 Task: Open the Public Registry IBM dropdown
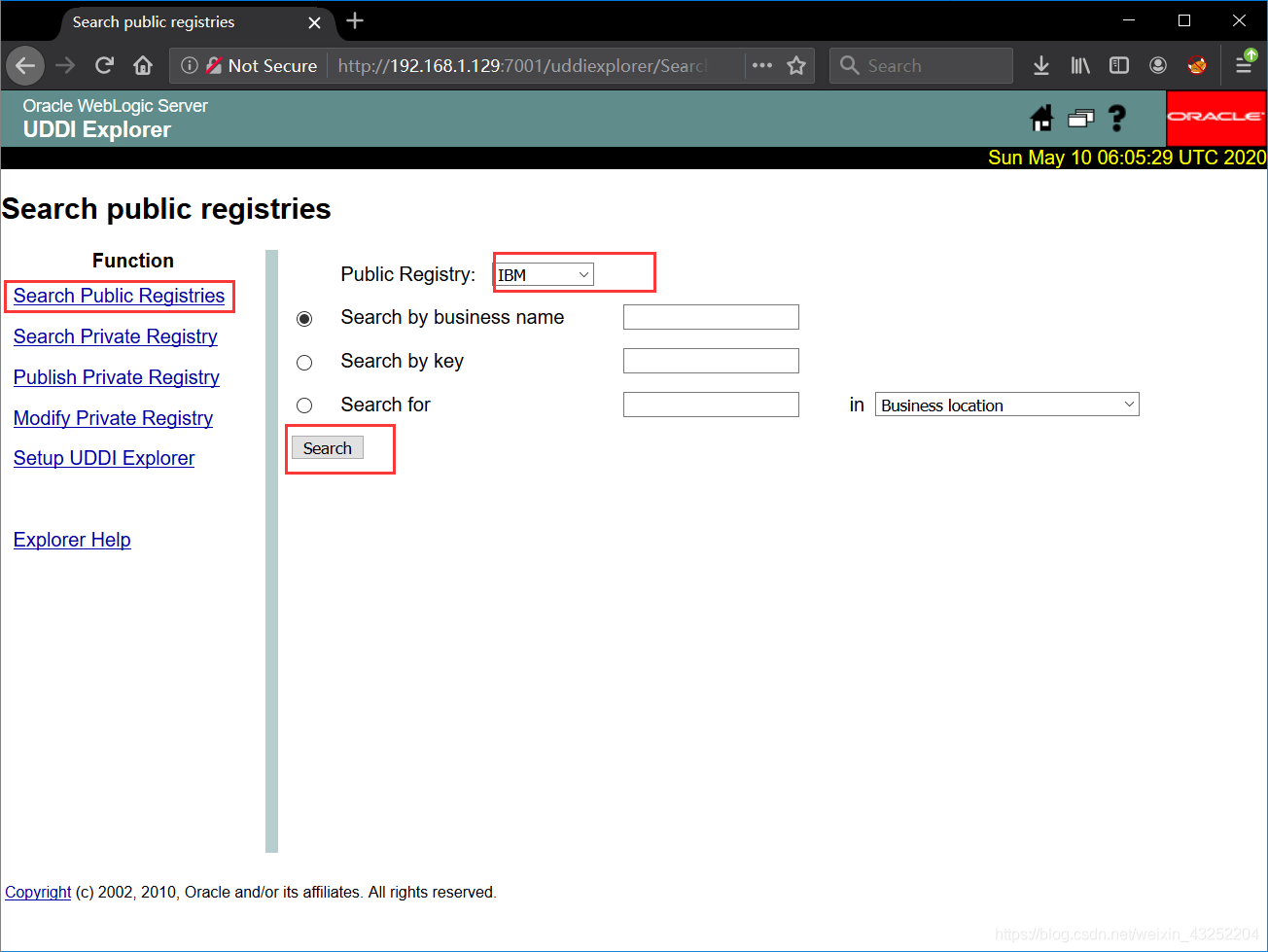click(544, 275)
